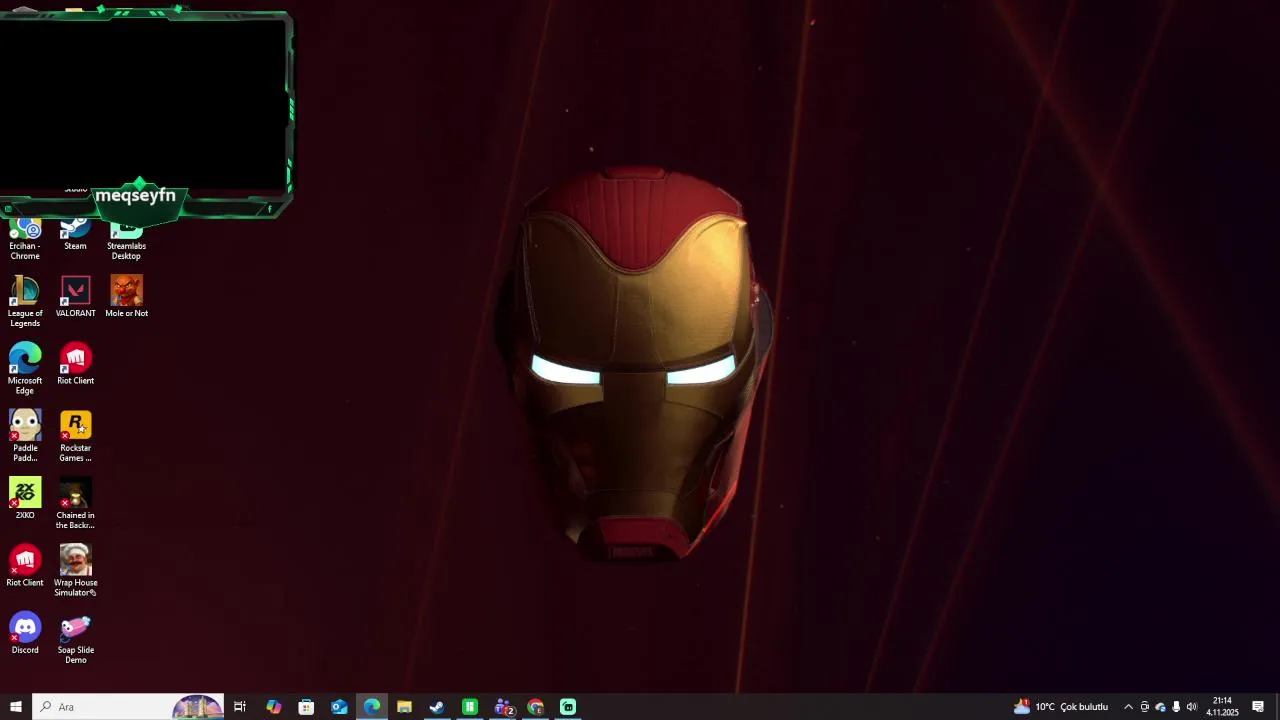Select the VALORANT desktop icon

coord(75,296)
